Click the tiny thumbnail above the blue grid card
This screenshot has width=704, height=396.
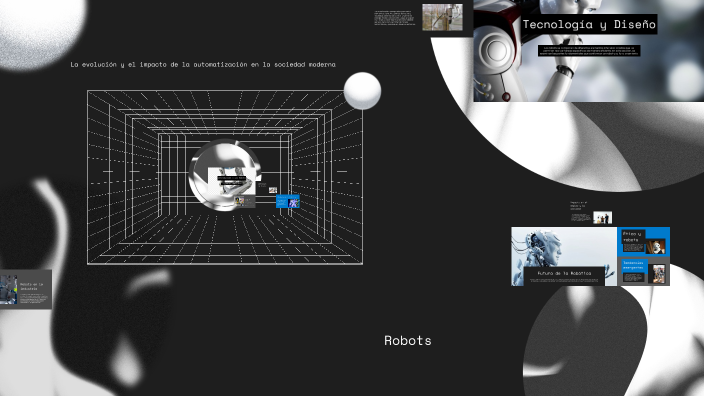click(x=273, y=190)
